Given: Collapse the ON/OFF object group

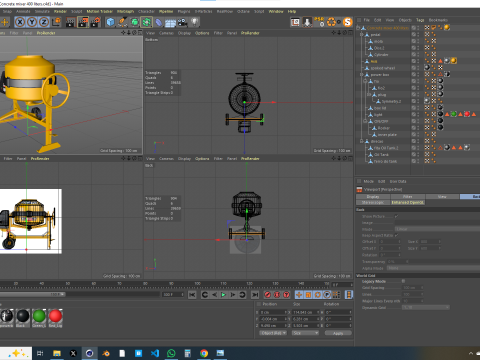Looking at the screenshot, I should pyautogui.click(x=365, y=121).
